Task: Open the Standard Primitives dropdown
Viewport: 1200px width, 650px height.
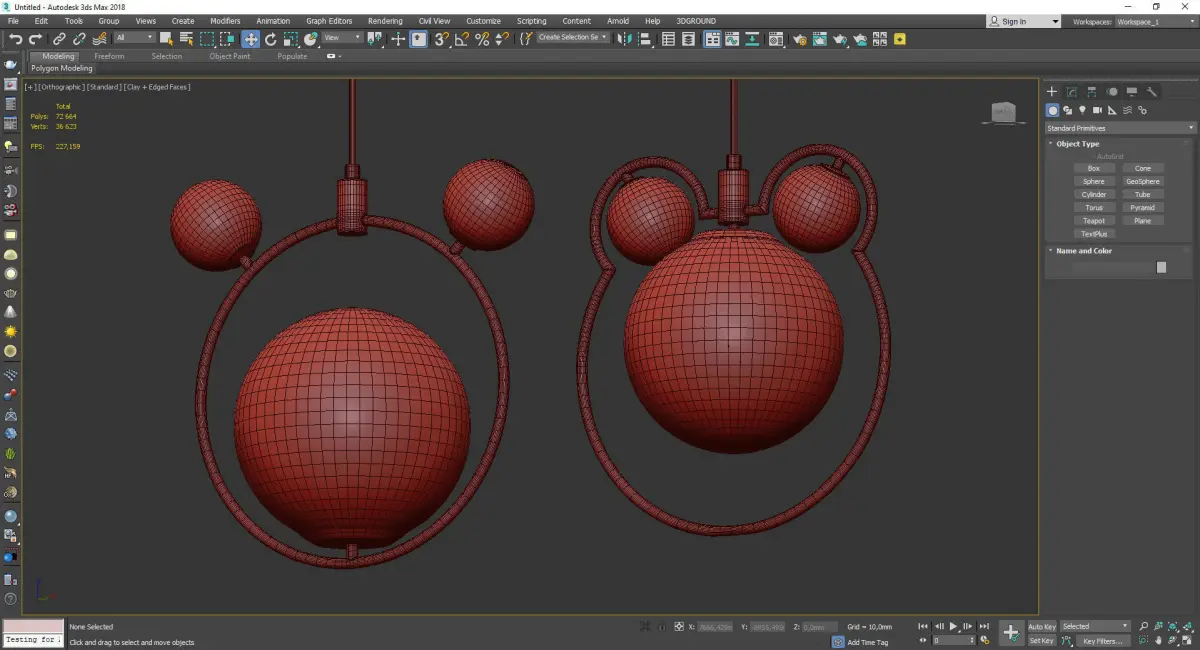Action: [1119, 128]
